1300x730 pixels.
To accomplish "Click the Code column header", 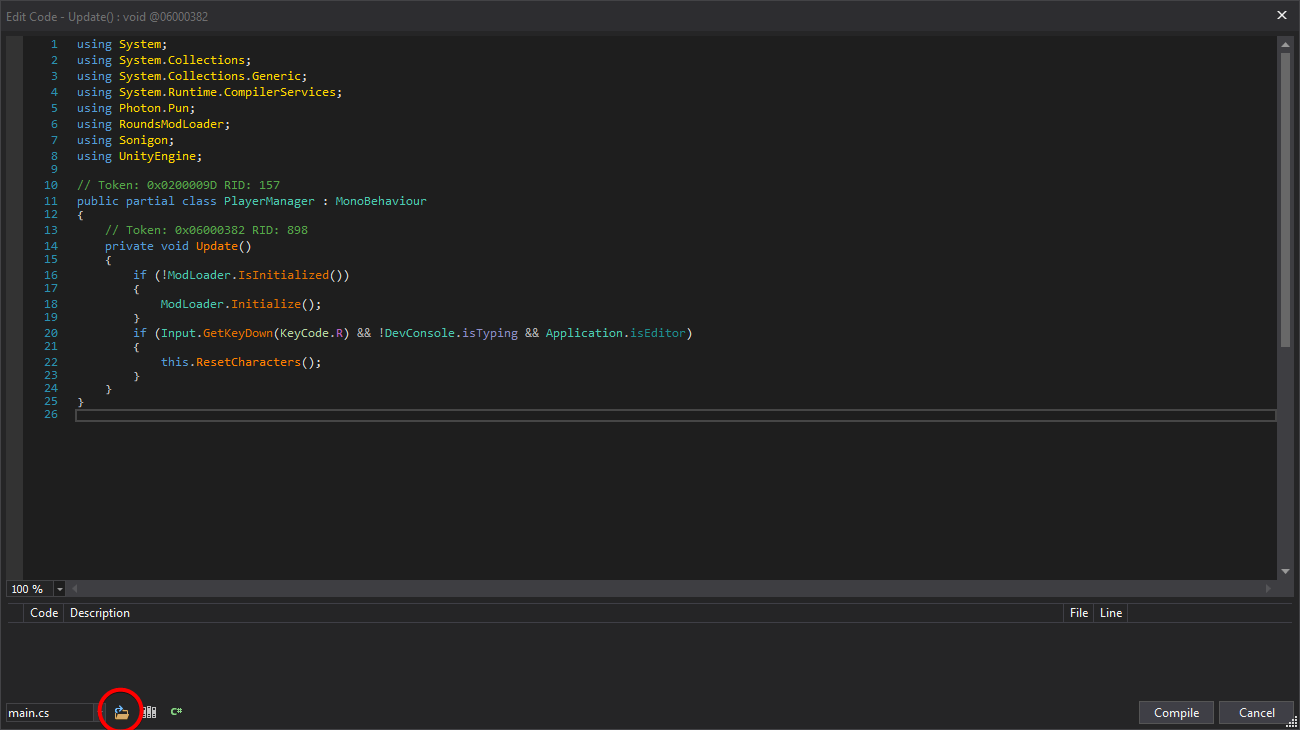I will [44, 612].
